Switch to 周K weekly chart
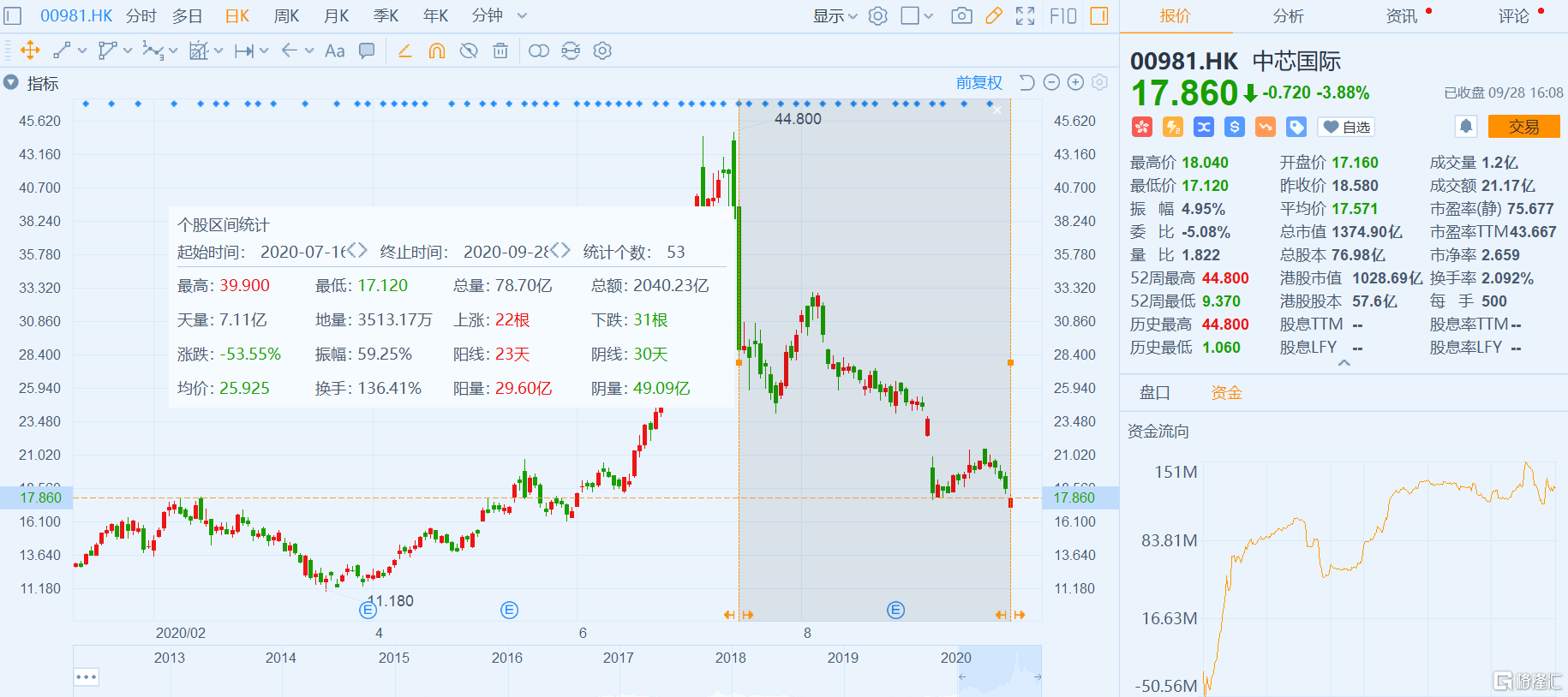The image size is (1568, 697). [286, 15]
